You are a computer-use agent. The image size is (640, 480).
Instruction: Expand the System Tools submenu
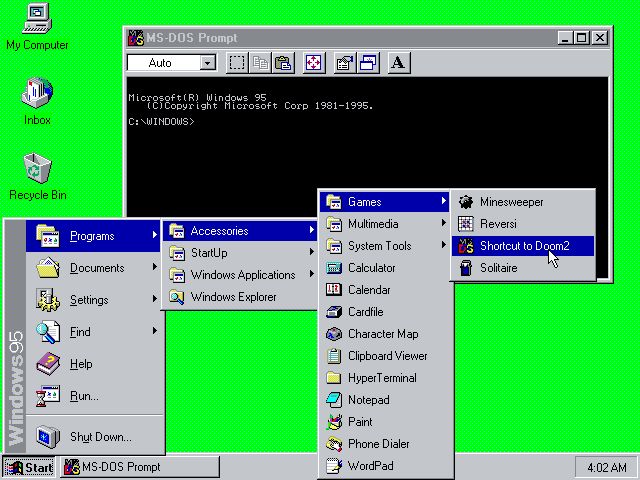click(x=384, y=246)
